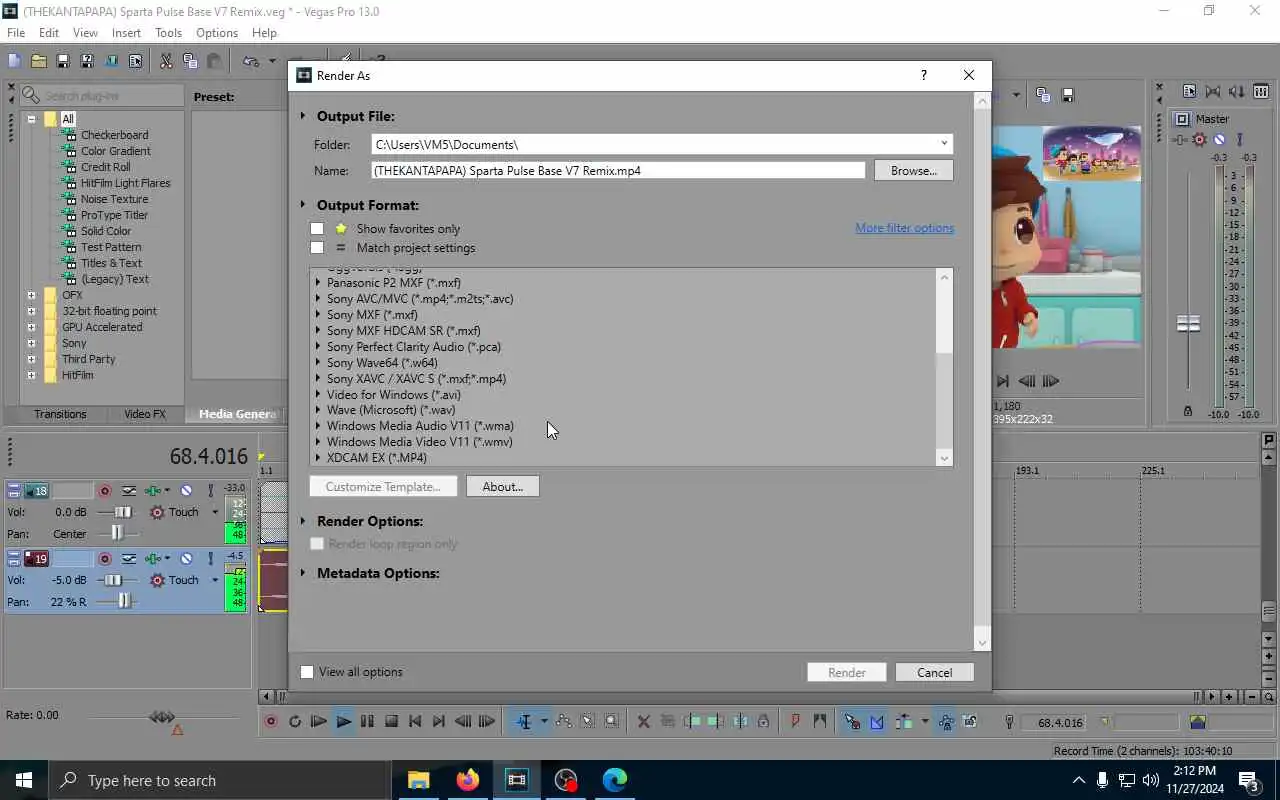Click the Open folder toolbar icon

[x=38, y=61]
